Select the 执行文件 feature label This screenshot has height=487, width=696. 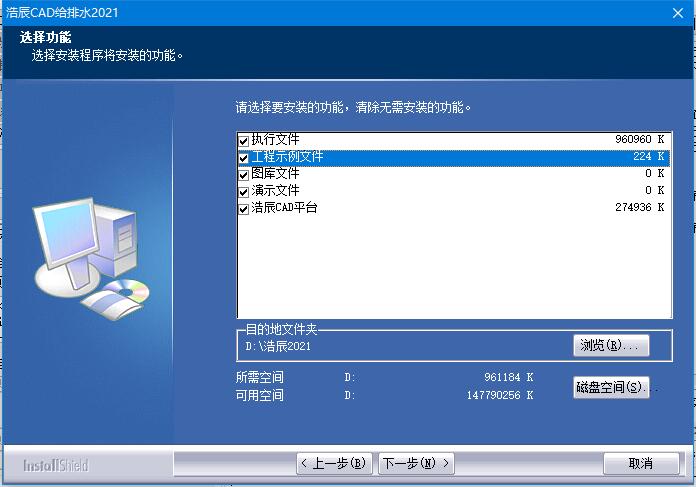275,139
